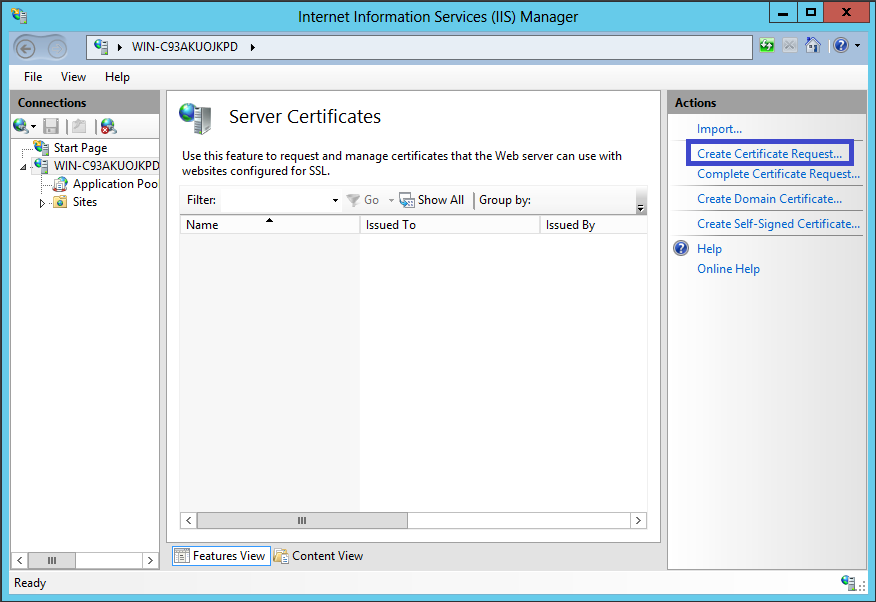Click the blue Help question mark toolbar icon
Image resolution: width=876 pixels, height=602 pixels.
(x=841, y=46)
